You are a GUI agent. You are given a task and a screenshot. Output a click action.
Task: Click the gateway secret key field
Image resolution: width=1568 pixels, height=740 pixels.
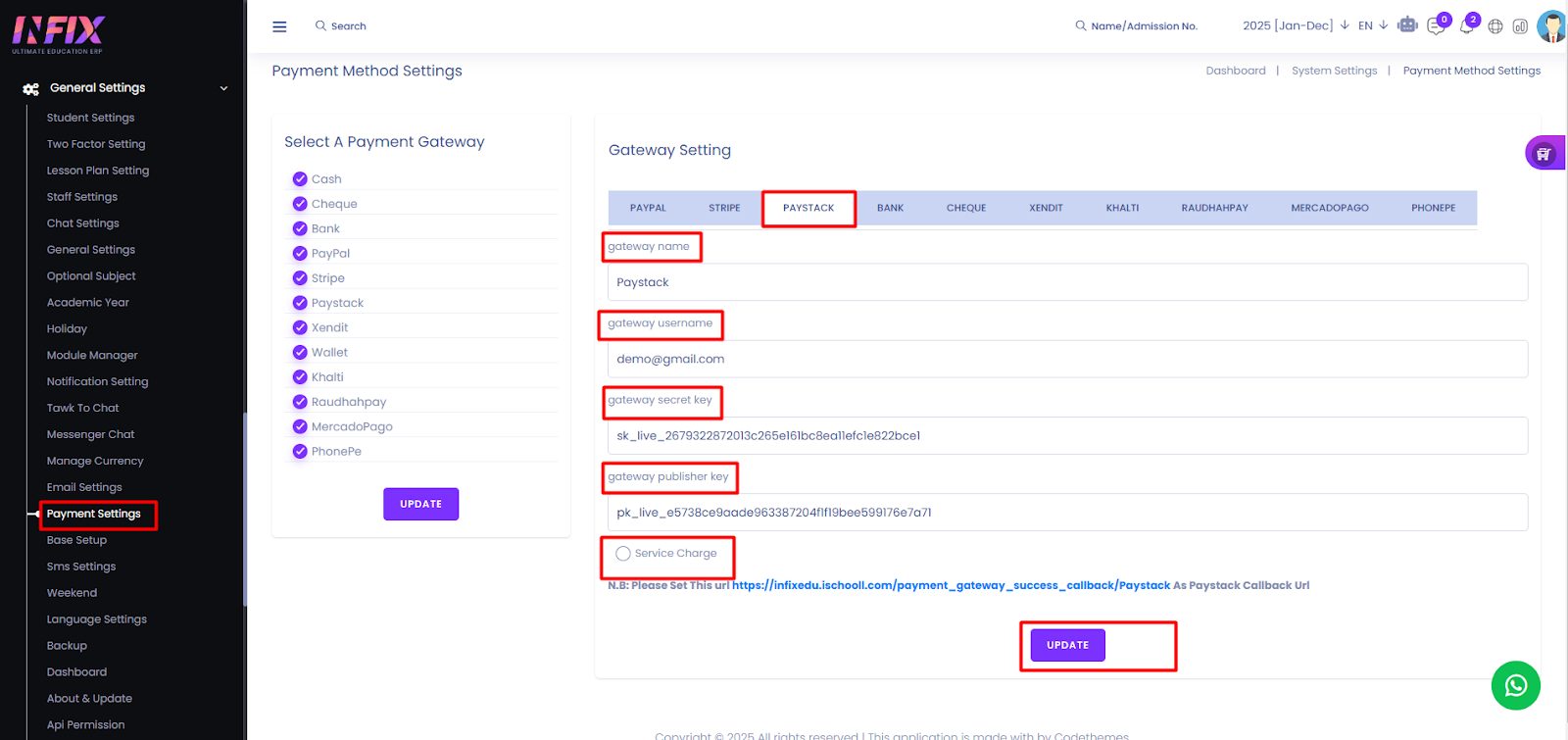coord(1067,435)
